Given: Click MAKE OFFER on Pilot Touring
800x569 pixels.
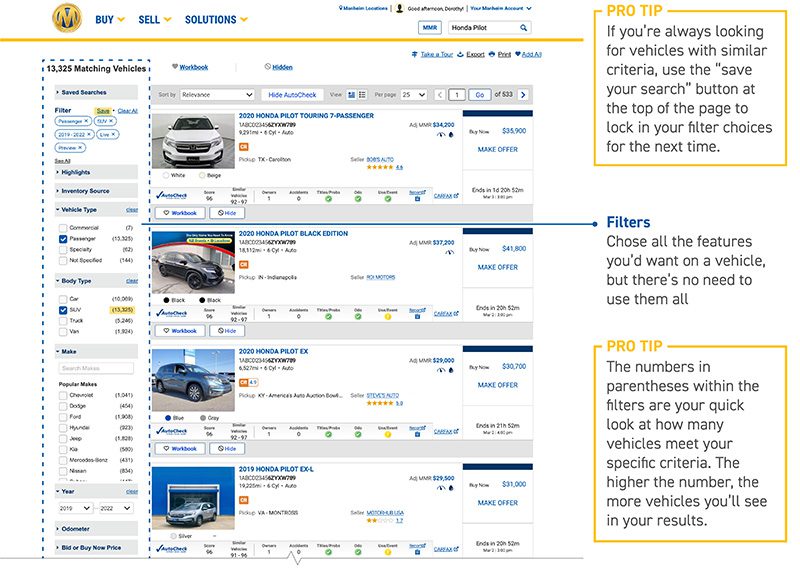Looking at the screenshot, I should point(497,150).
